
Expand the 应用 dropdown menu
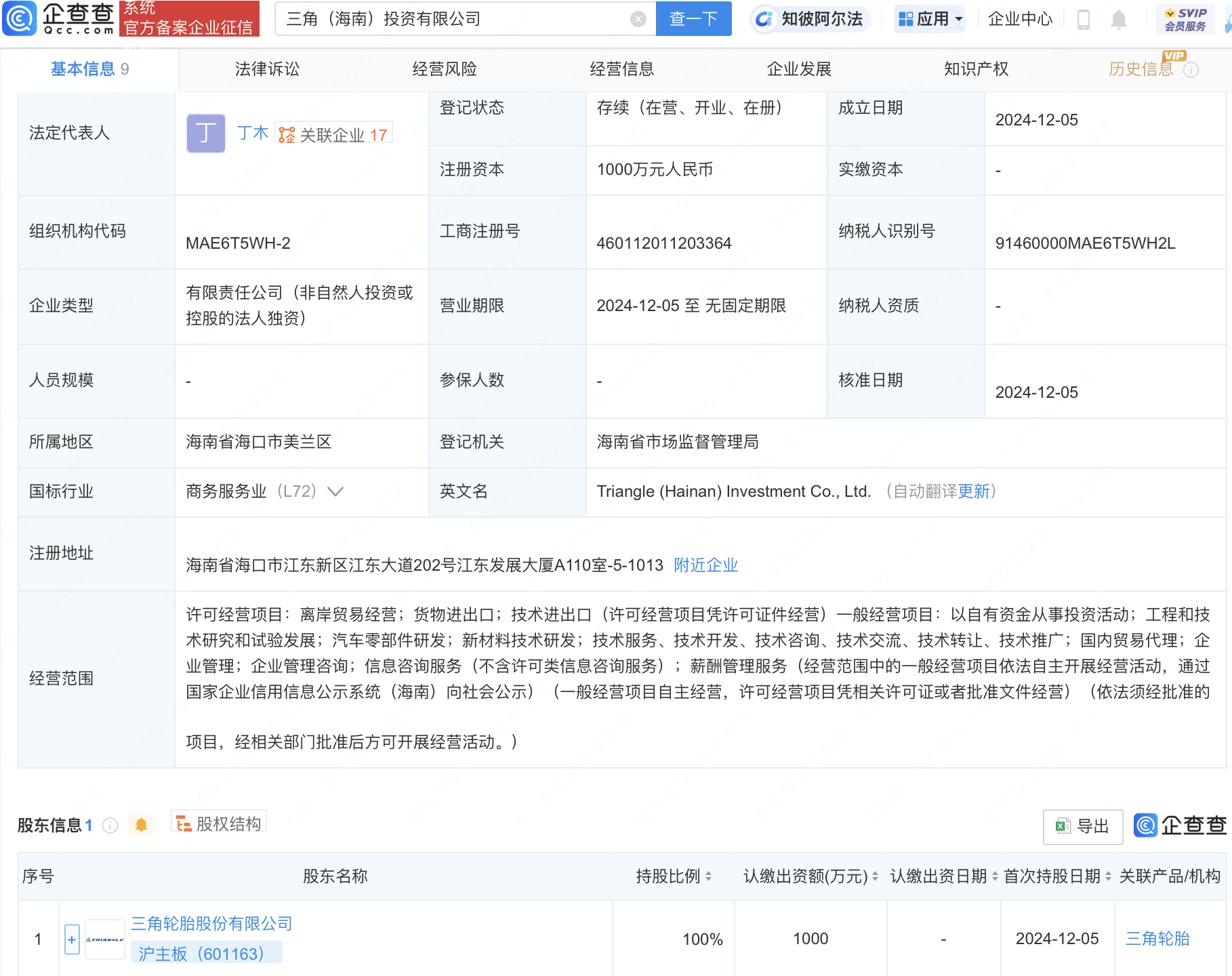(x=930, y=19)
